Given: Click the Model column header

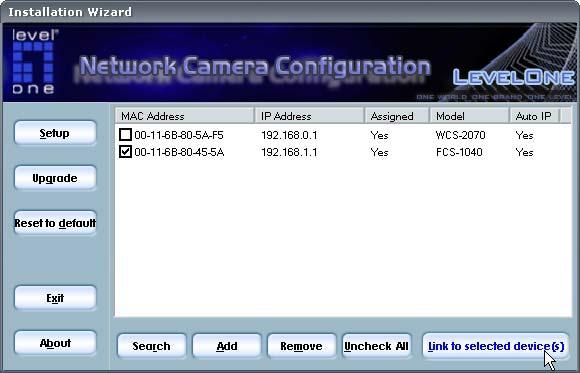Looking at the screenshot, I should 469,116.
